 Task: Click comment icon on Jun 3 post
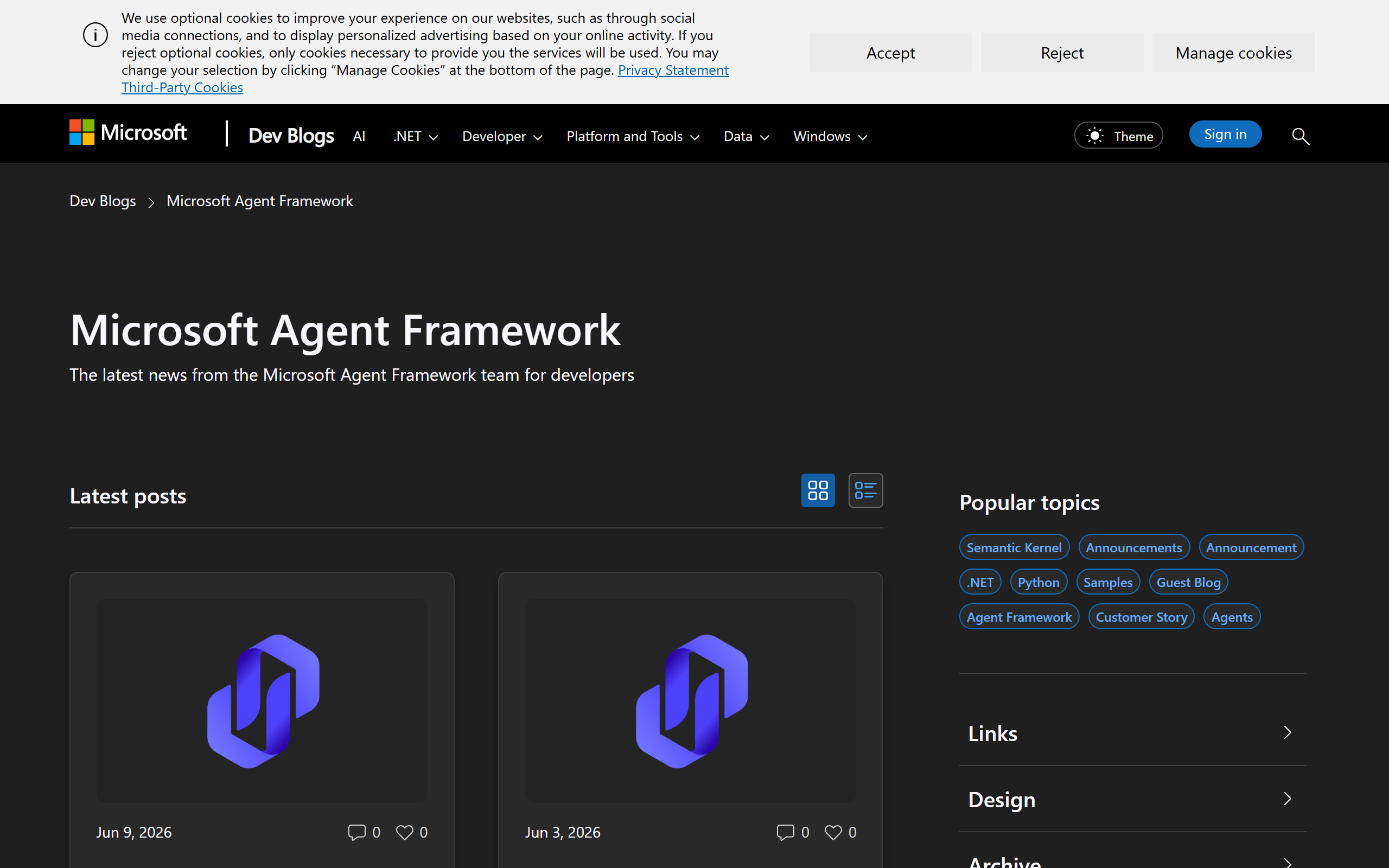coord(785,832)
